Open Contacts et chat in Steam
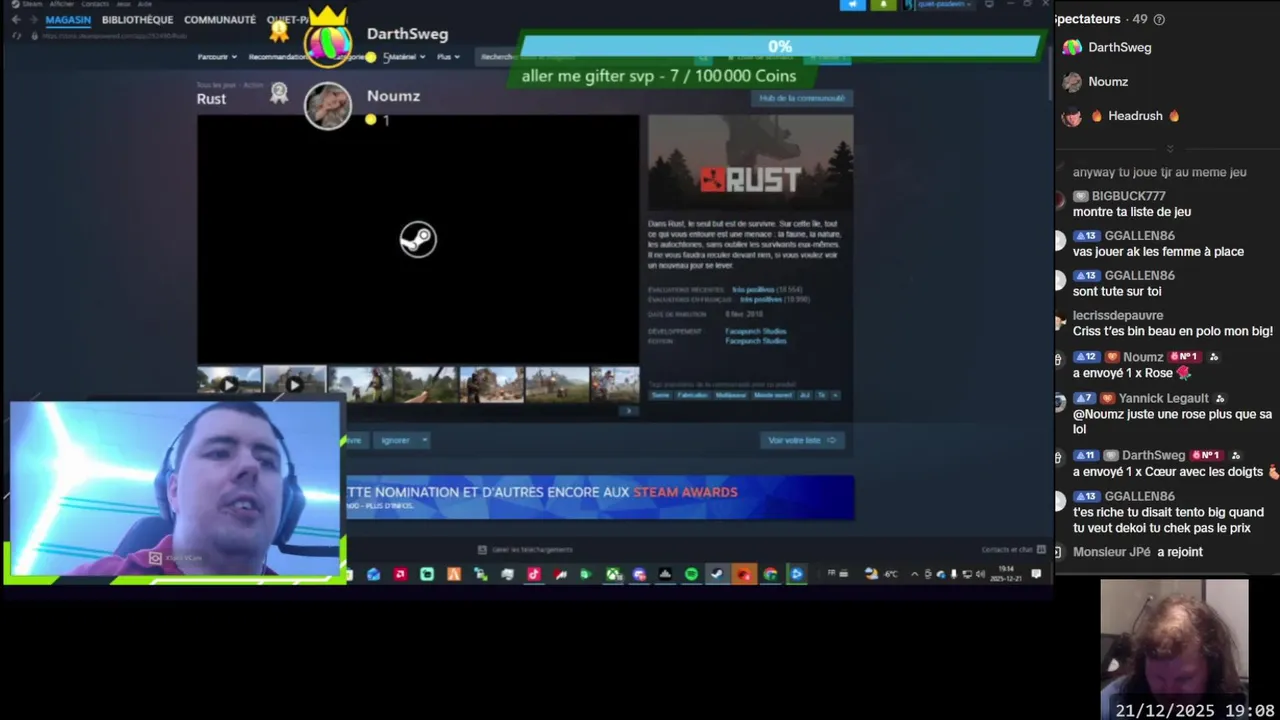Image resolution: width=1280 pixels, height=720 pixels. 1012,549
